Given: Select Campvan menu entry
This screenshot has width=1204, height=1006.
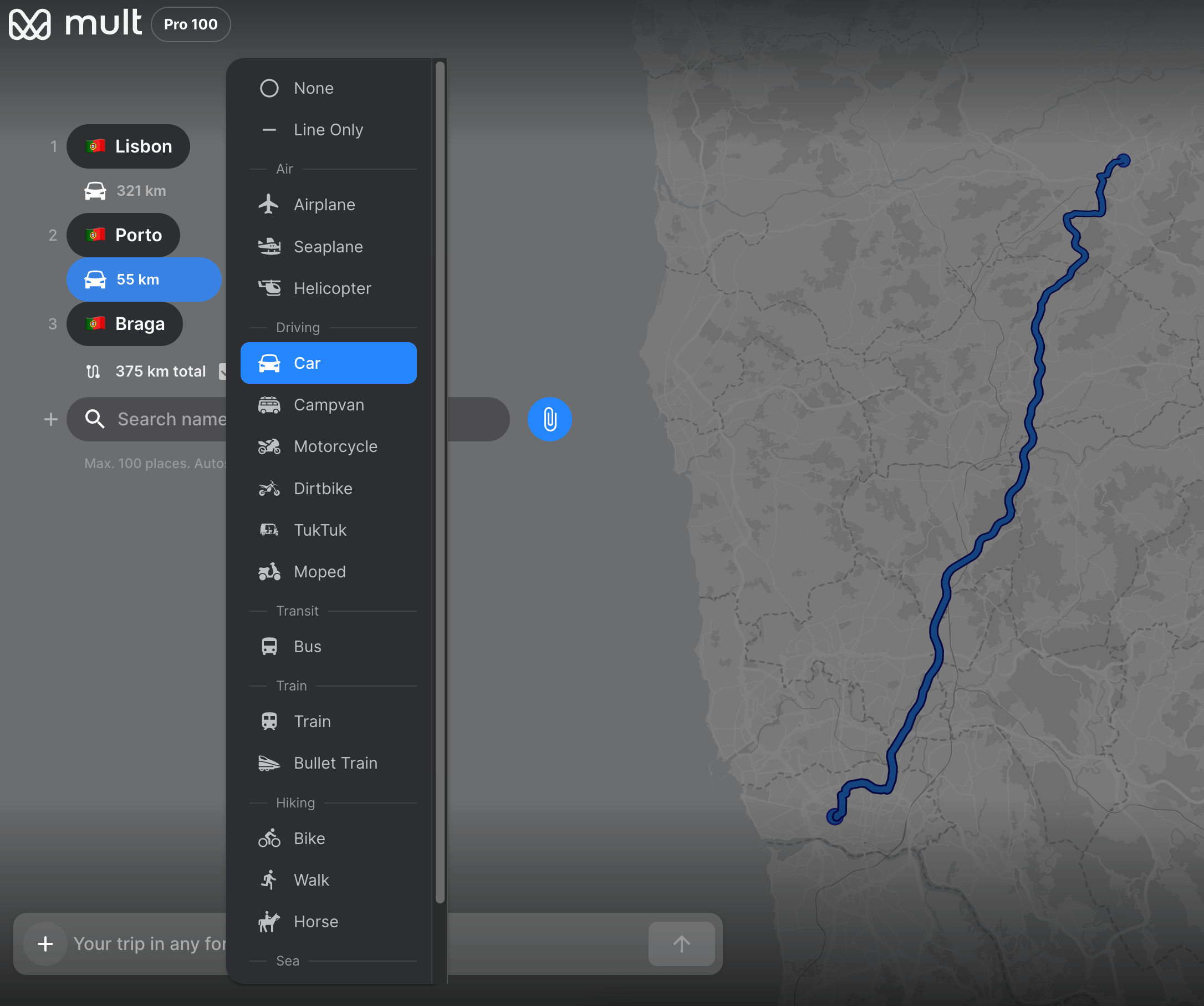Looking at the screenshot, I should (328, 405).
